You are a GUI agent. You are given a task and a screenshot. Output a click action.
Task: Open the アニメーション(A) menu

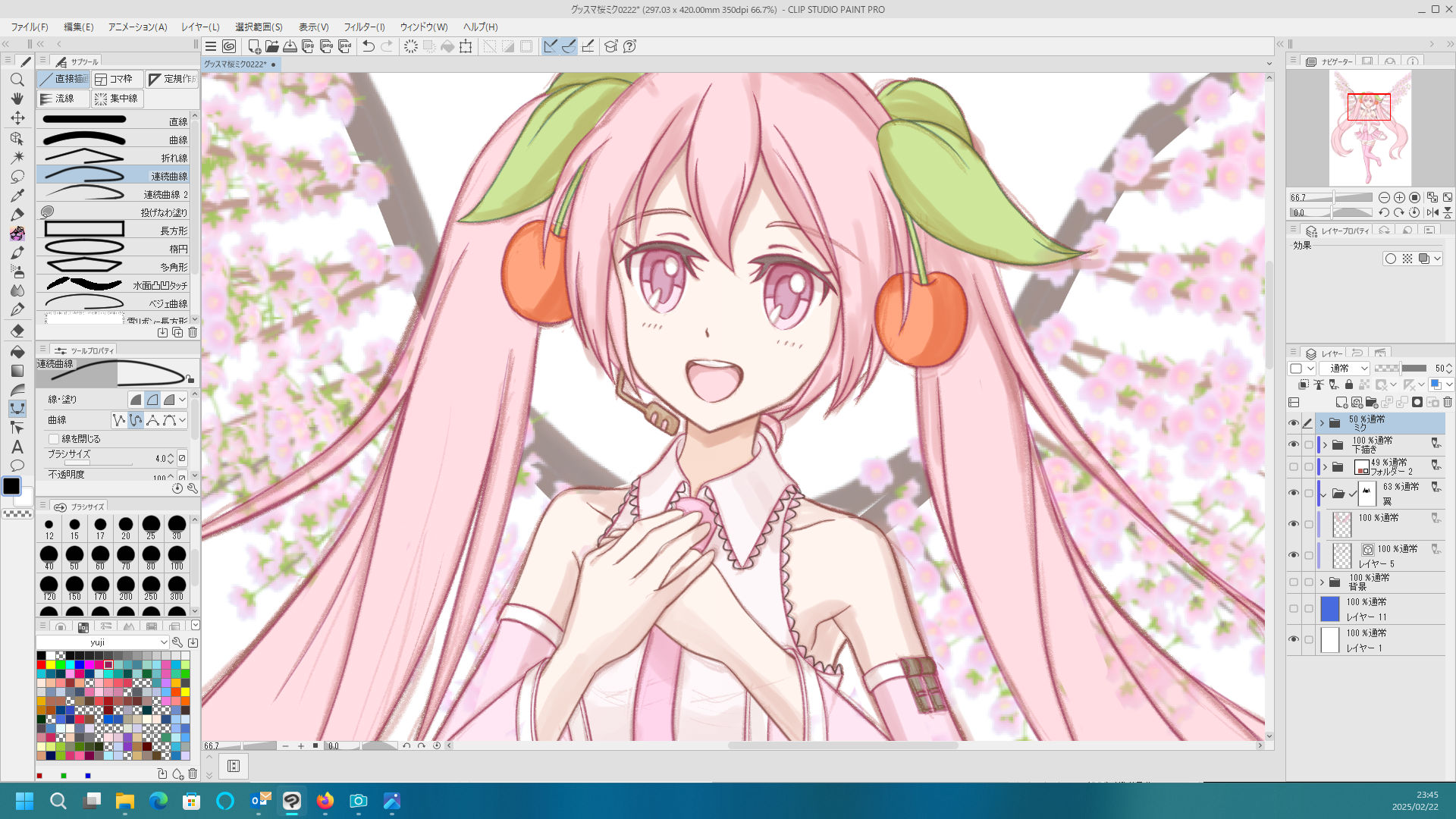coord(137,27)
